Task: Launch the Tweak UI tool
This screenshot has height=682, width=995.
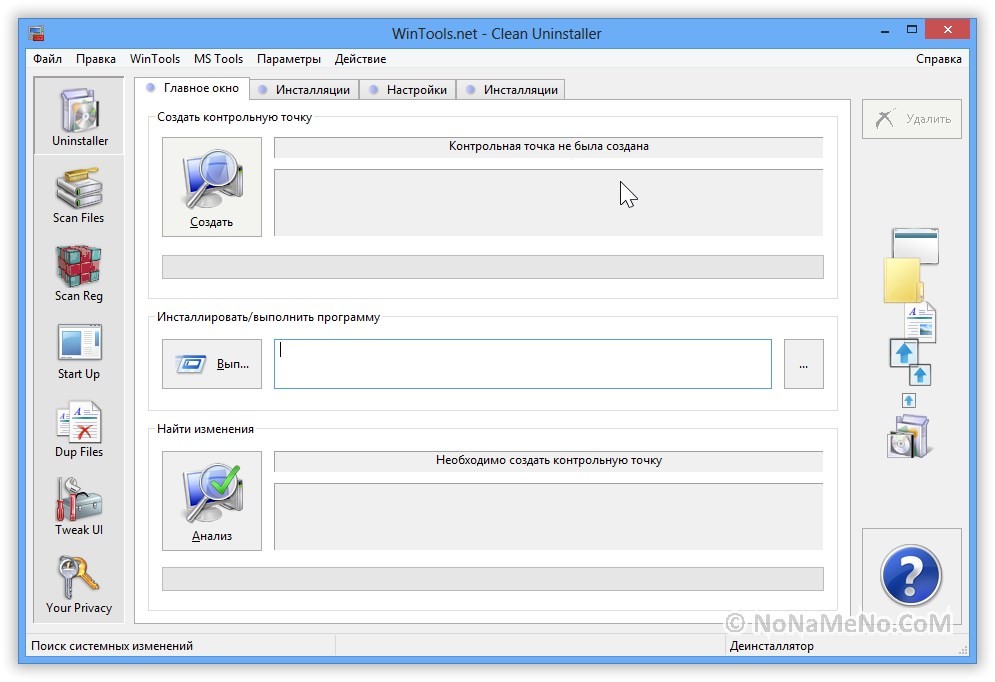Action: [x=79, y=507]
